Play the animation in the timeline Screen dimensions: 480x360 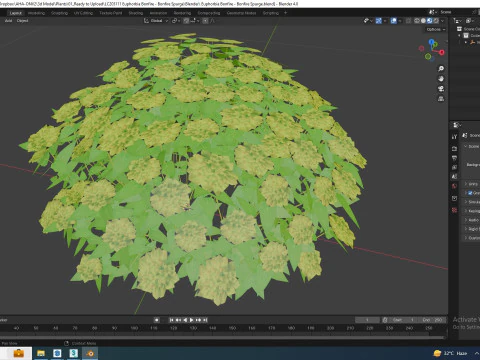(191, 320)
